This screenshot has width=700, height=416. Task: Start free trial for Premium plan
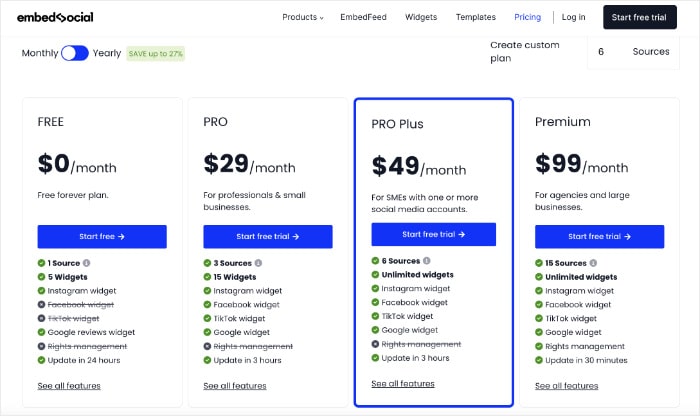[600, 237]
